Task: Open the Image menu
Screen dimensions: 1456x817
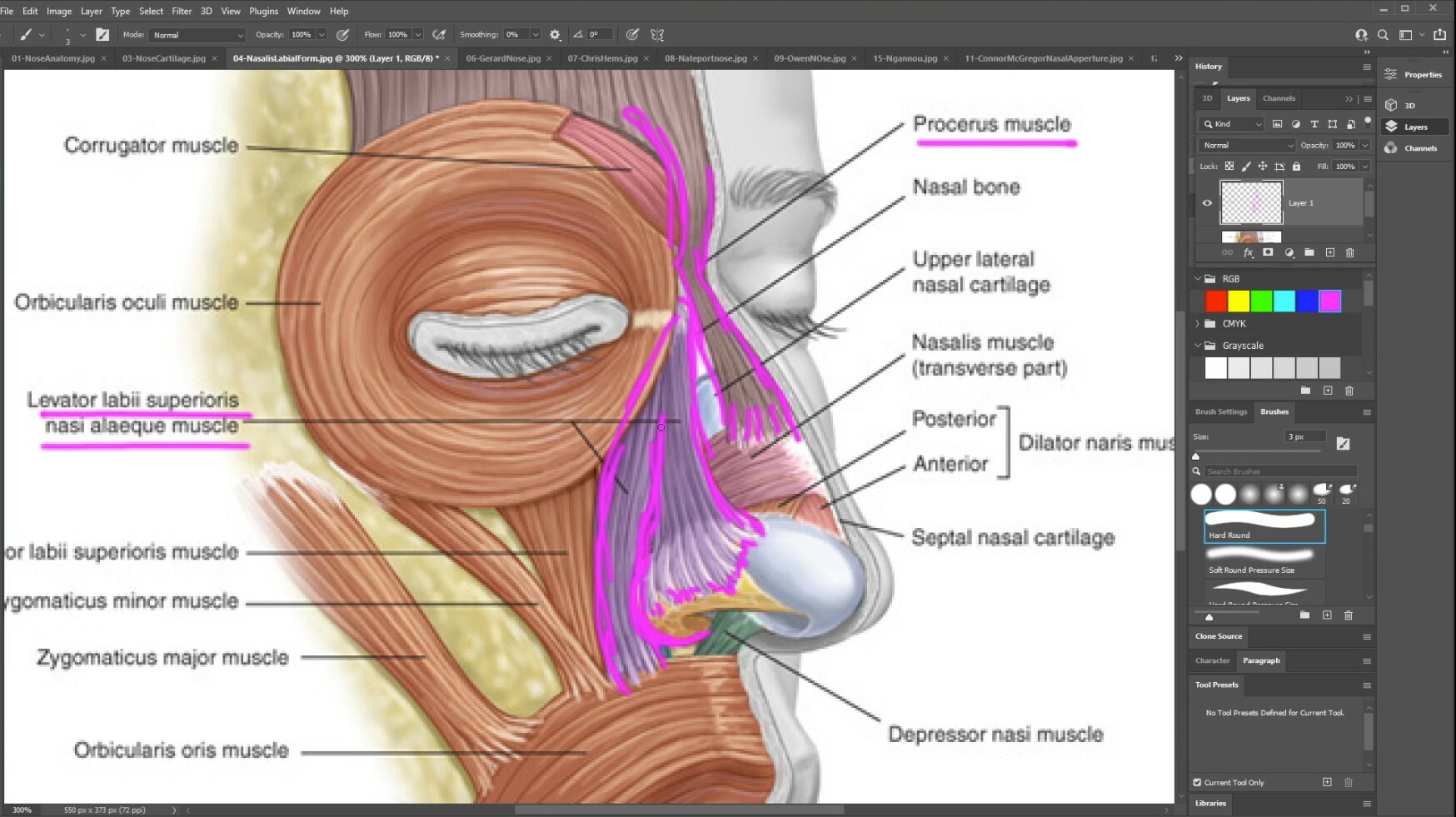Action: click(x=59, y=11)
